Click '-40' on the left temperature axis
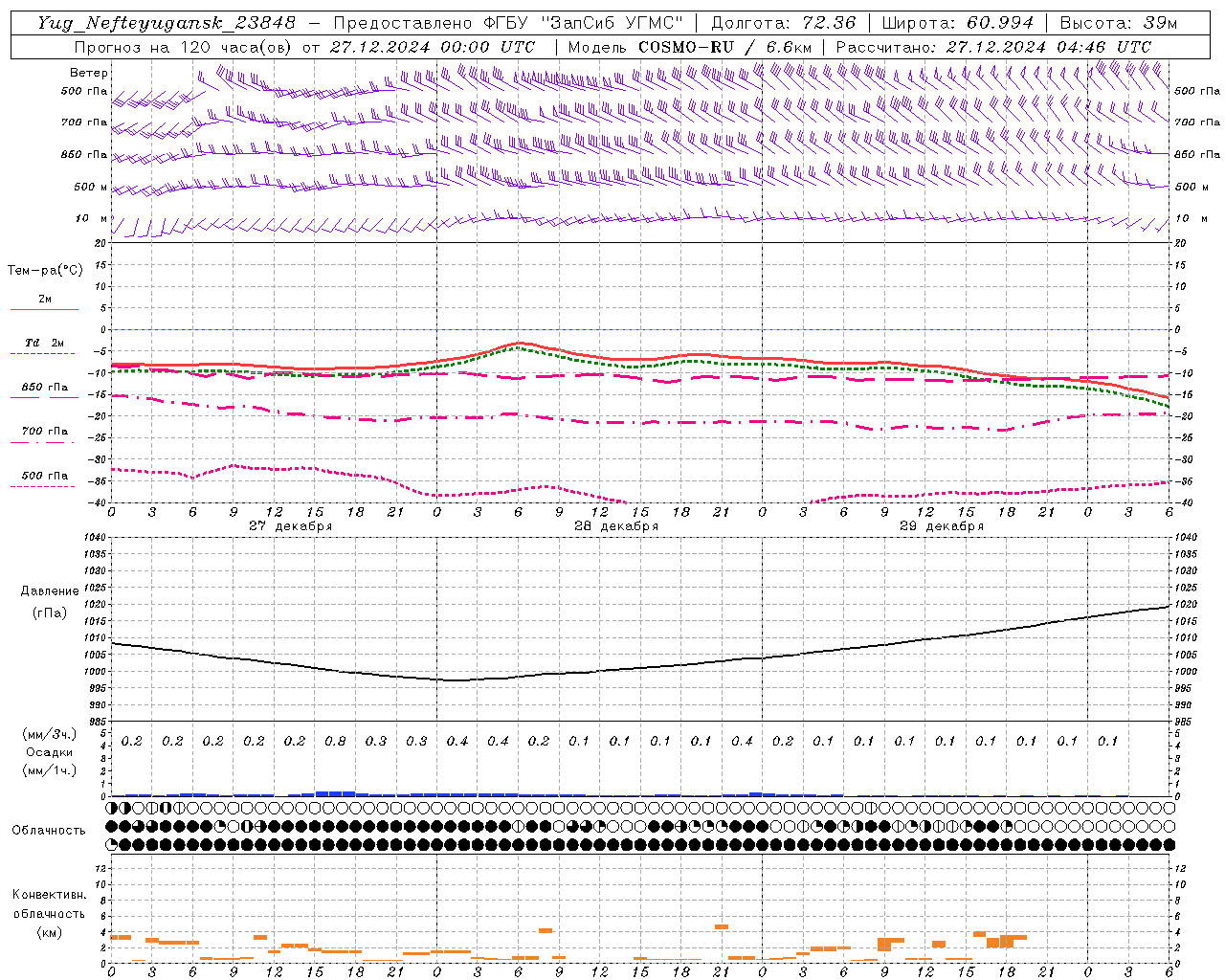 pos(99,502)
